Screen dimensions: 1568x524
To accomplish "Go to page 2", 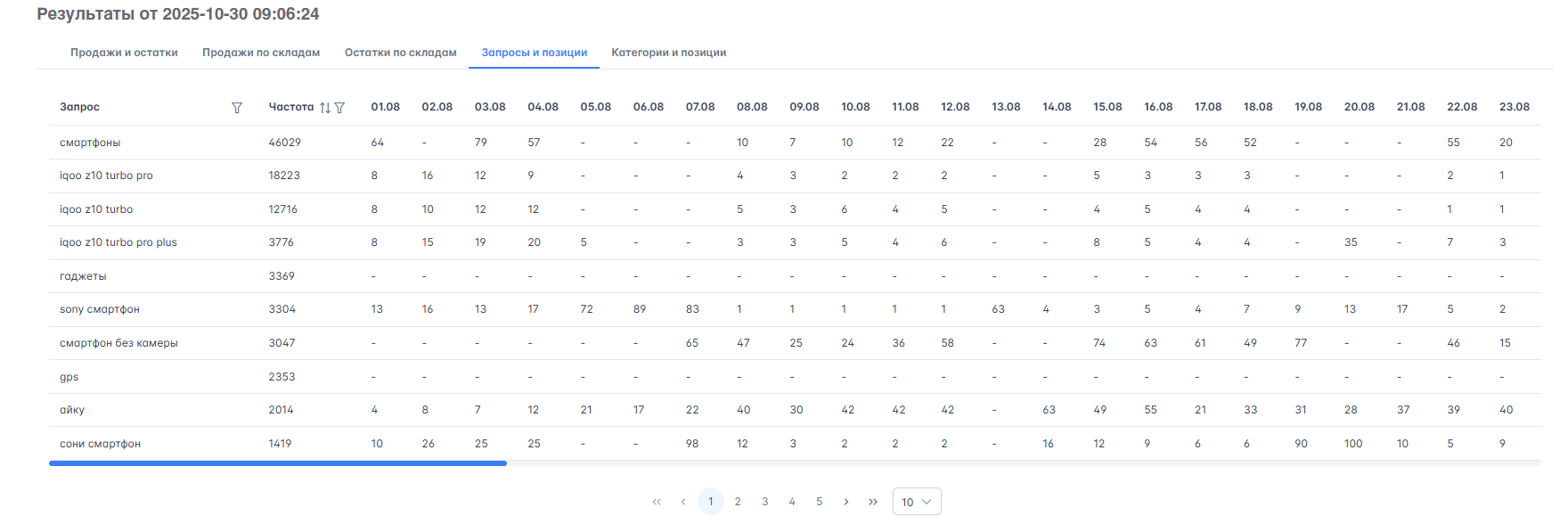I will 738,502.
